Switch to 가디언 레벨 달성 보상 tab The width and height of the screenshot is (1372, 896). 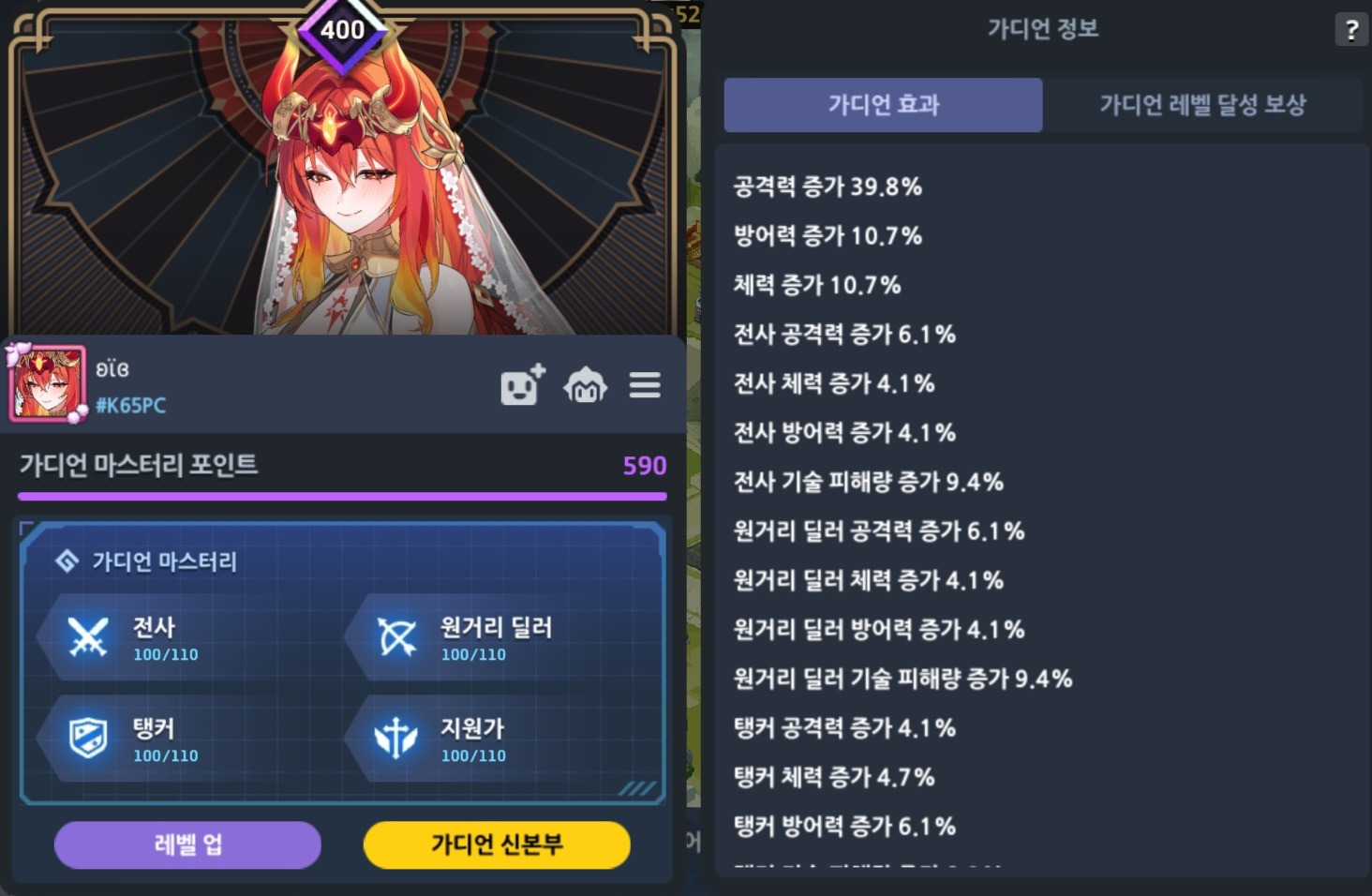(1202, 104)
